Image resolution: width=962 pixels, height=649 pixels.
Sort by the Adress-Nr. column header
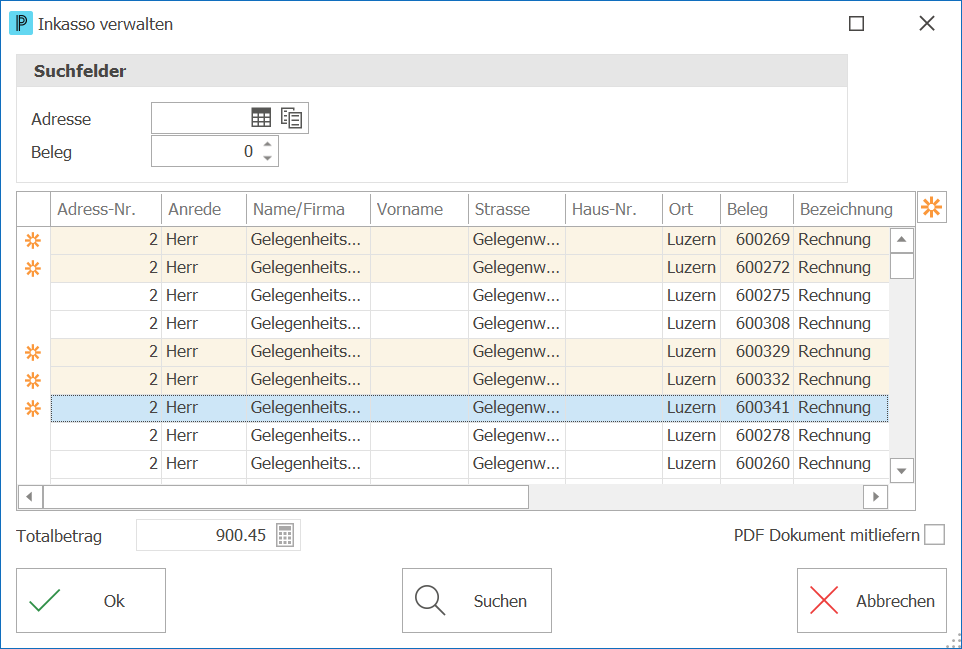(x=106, y=209)
